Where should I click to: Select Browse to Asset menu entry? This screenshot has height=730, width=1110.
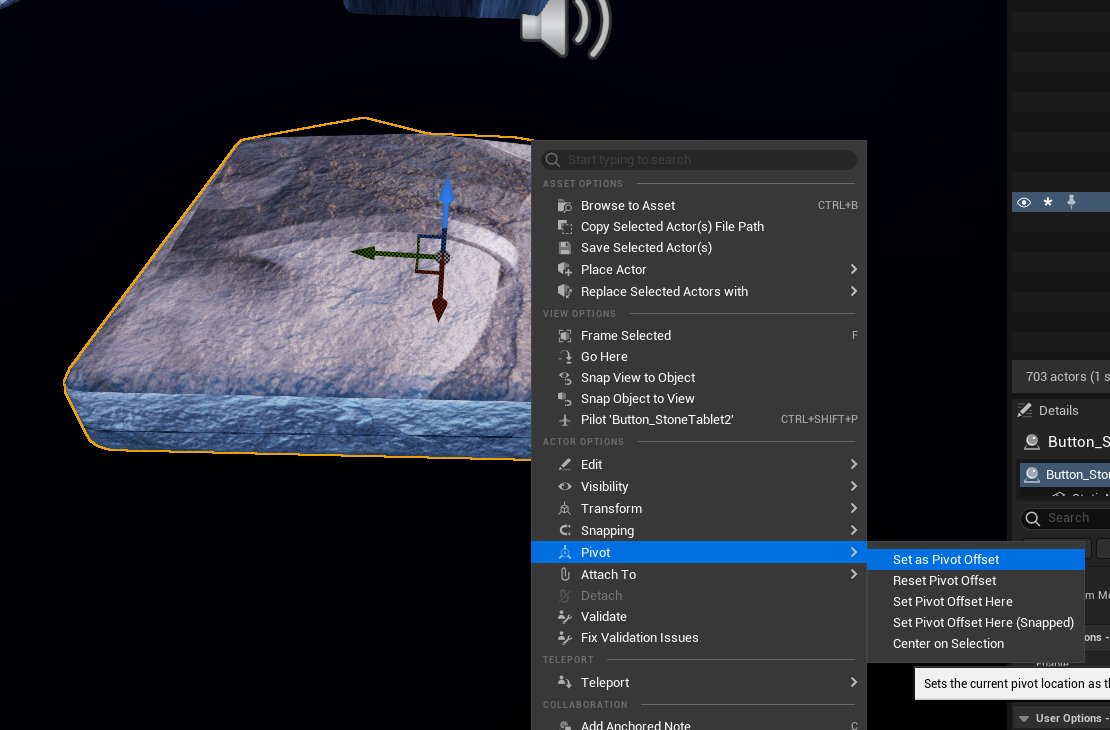[x=699, y=205]
